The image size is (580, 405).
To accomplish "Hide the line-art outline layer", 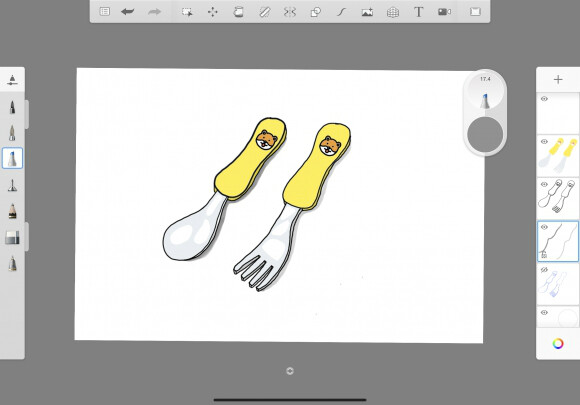I will pos(544,184).
